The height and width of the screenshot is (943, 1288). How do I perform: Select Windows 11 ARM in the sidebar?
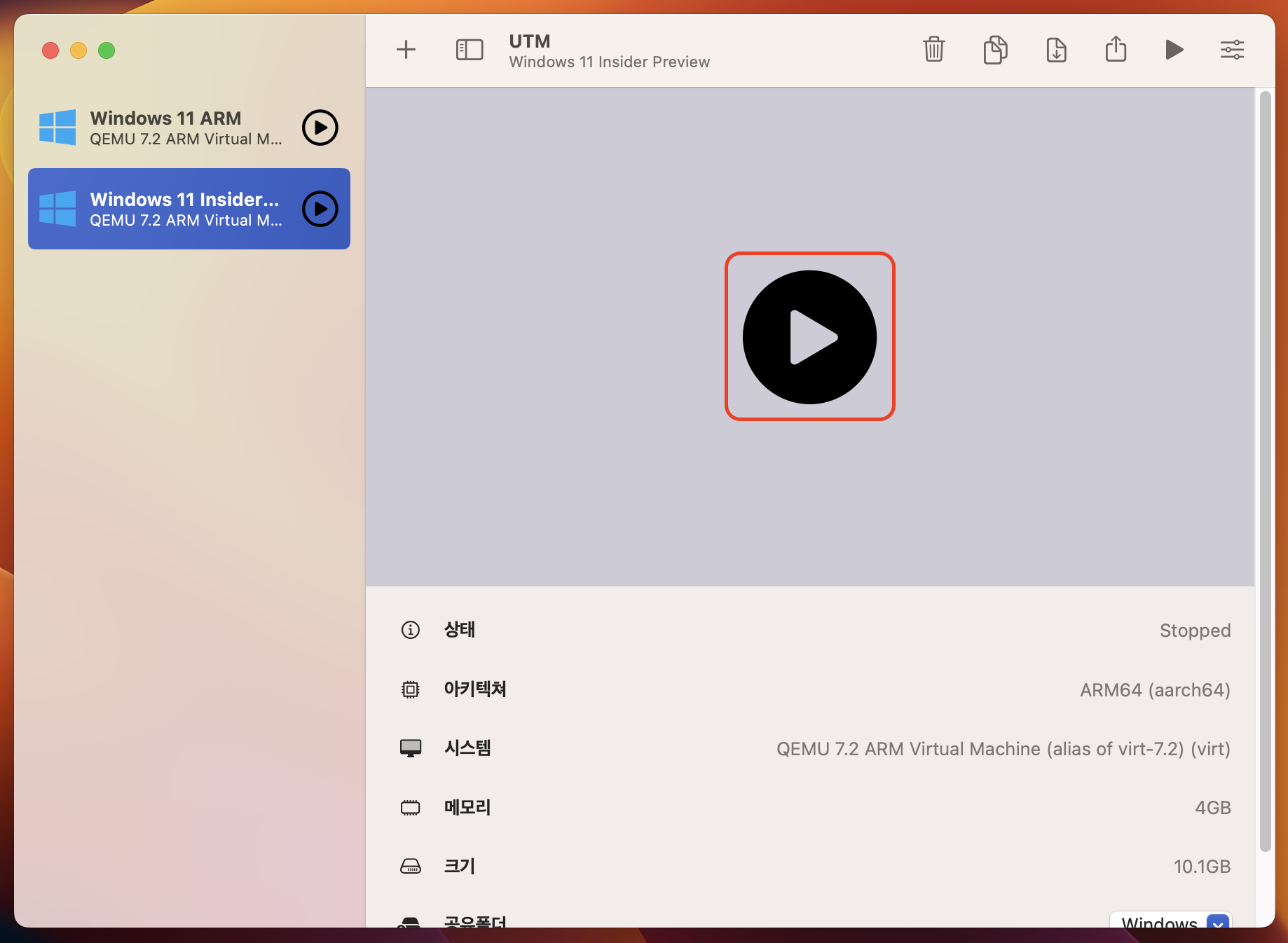pos(189,128)
